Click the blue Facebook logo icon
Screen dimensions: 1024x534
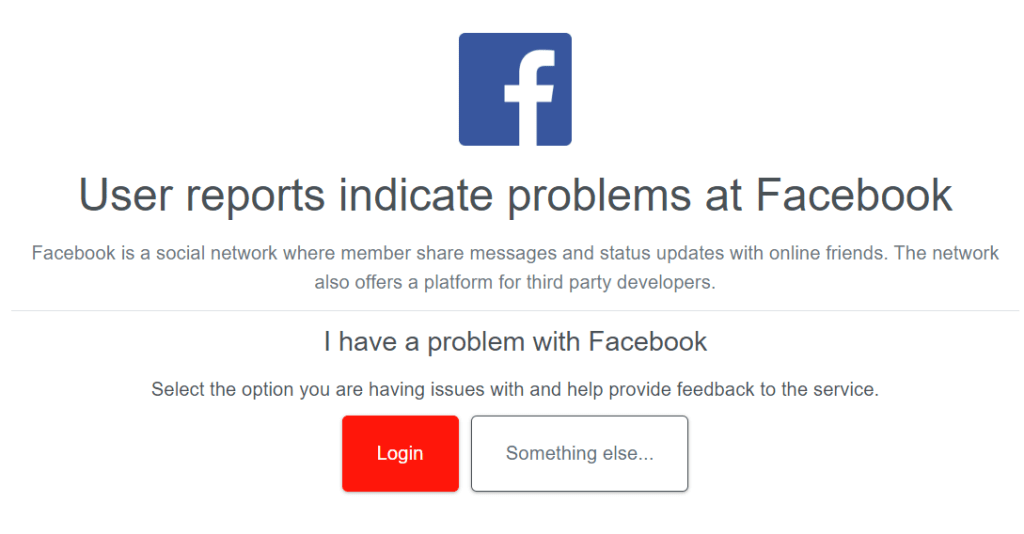515,89
